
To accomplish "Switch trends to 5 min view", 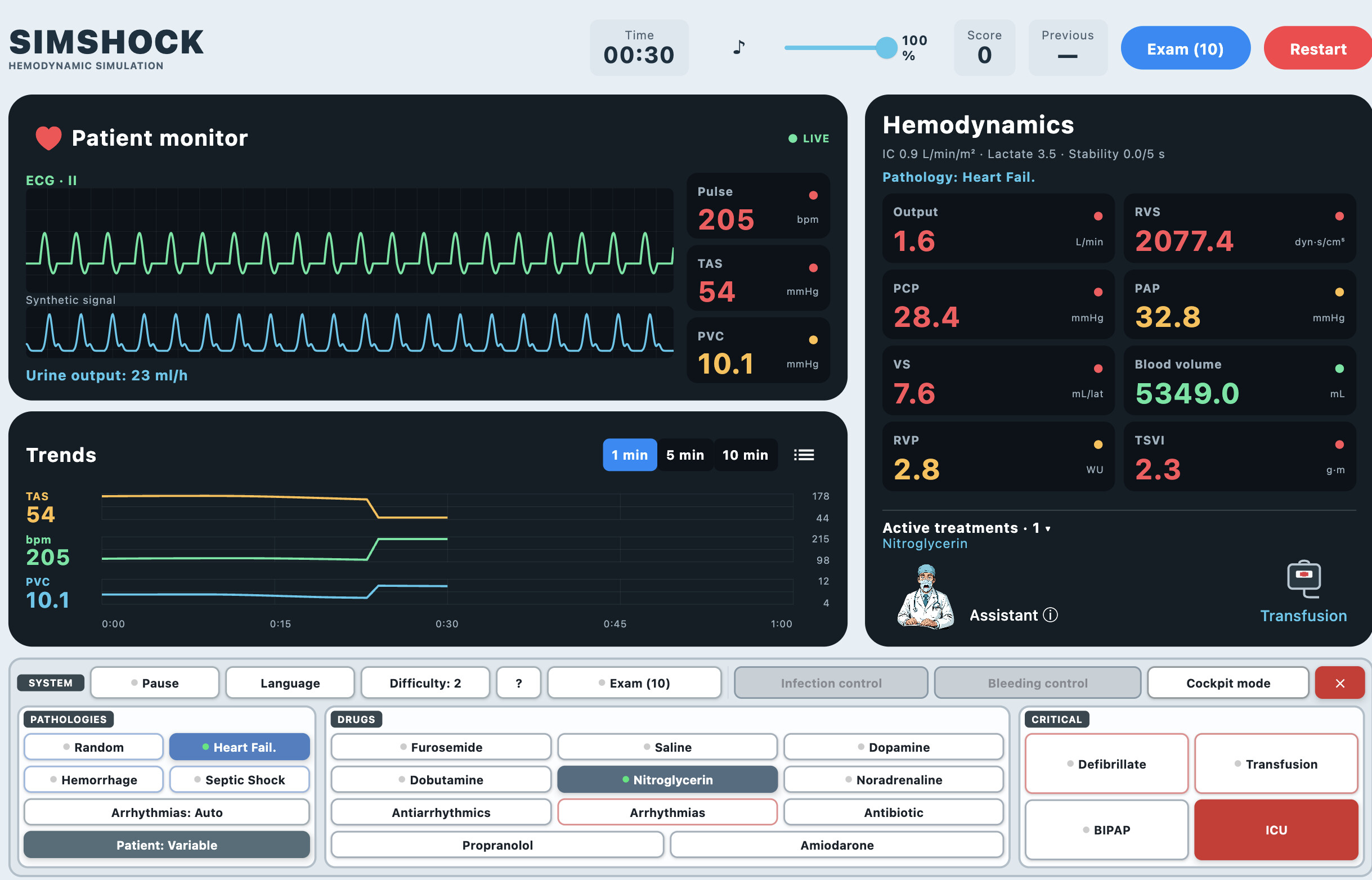I will tap(685, 455).
